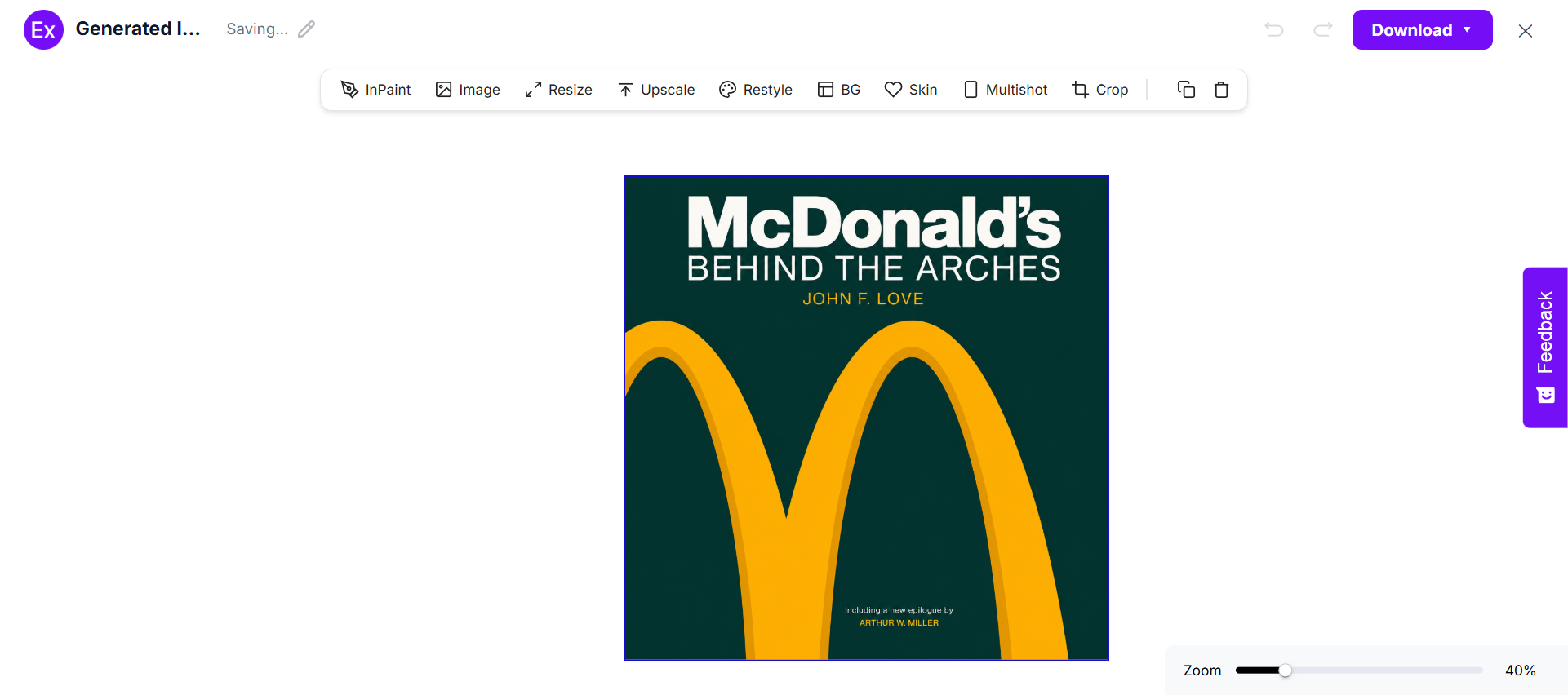Select the McDonald's book cover image
This screenshot has height=695, width=1568.
866,418
